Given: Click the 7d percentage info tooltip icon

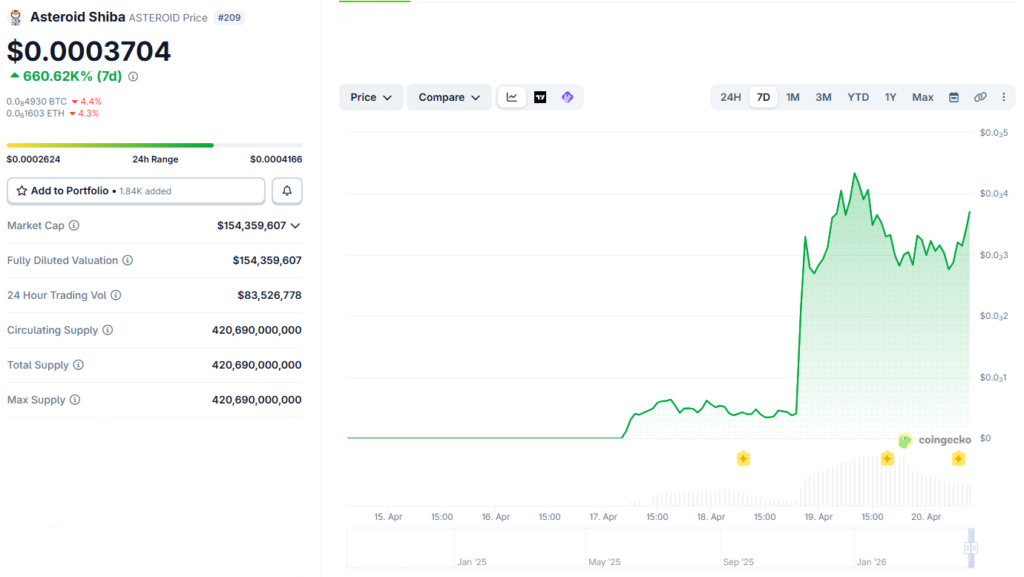Looking at the screenshot, I should pos(134,75).
